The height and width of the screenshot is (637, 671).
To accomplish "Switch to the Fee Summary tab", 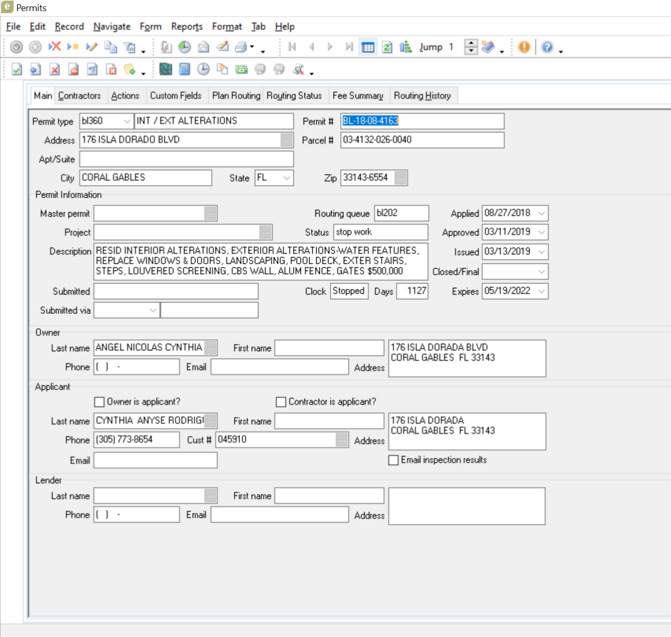I will pos(358,96).
